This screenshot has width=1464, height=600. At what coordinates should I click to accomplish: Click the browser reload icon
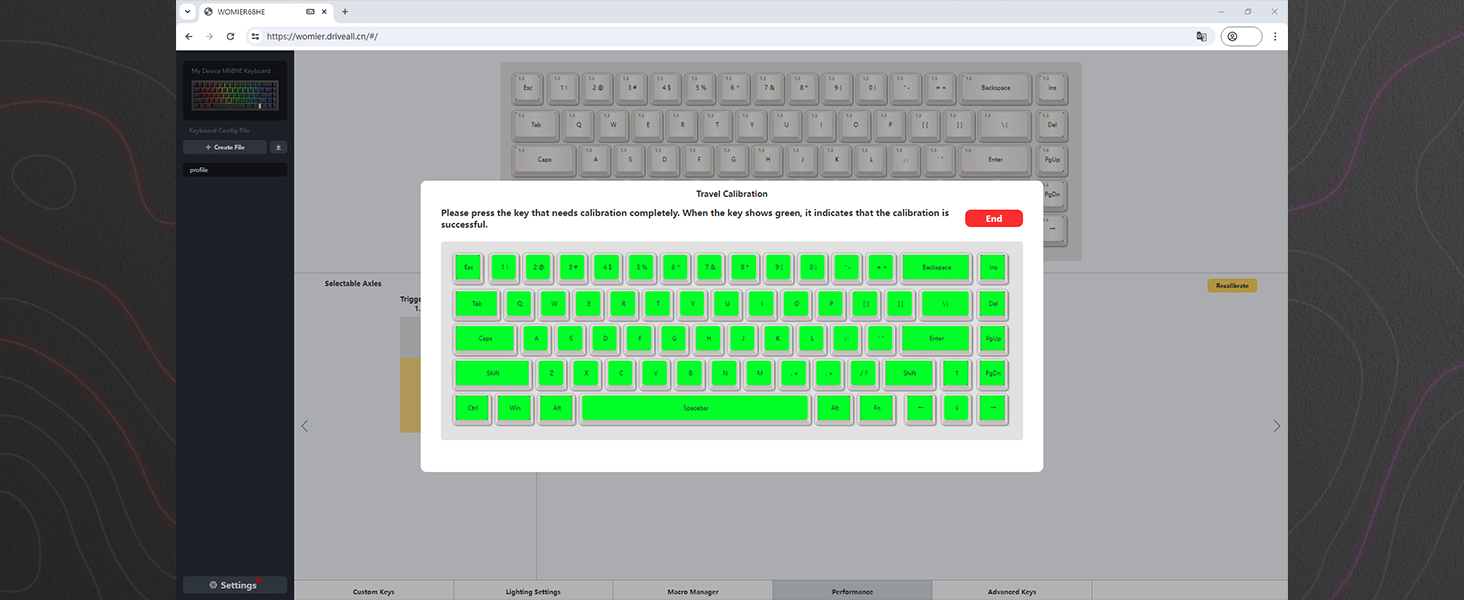pos(231,36)
